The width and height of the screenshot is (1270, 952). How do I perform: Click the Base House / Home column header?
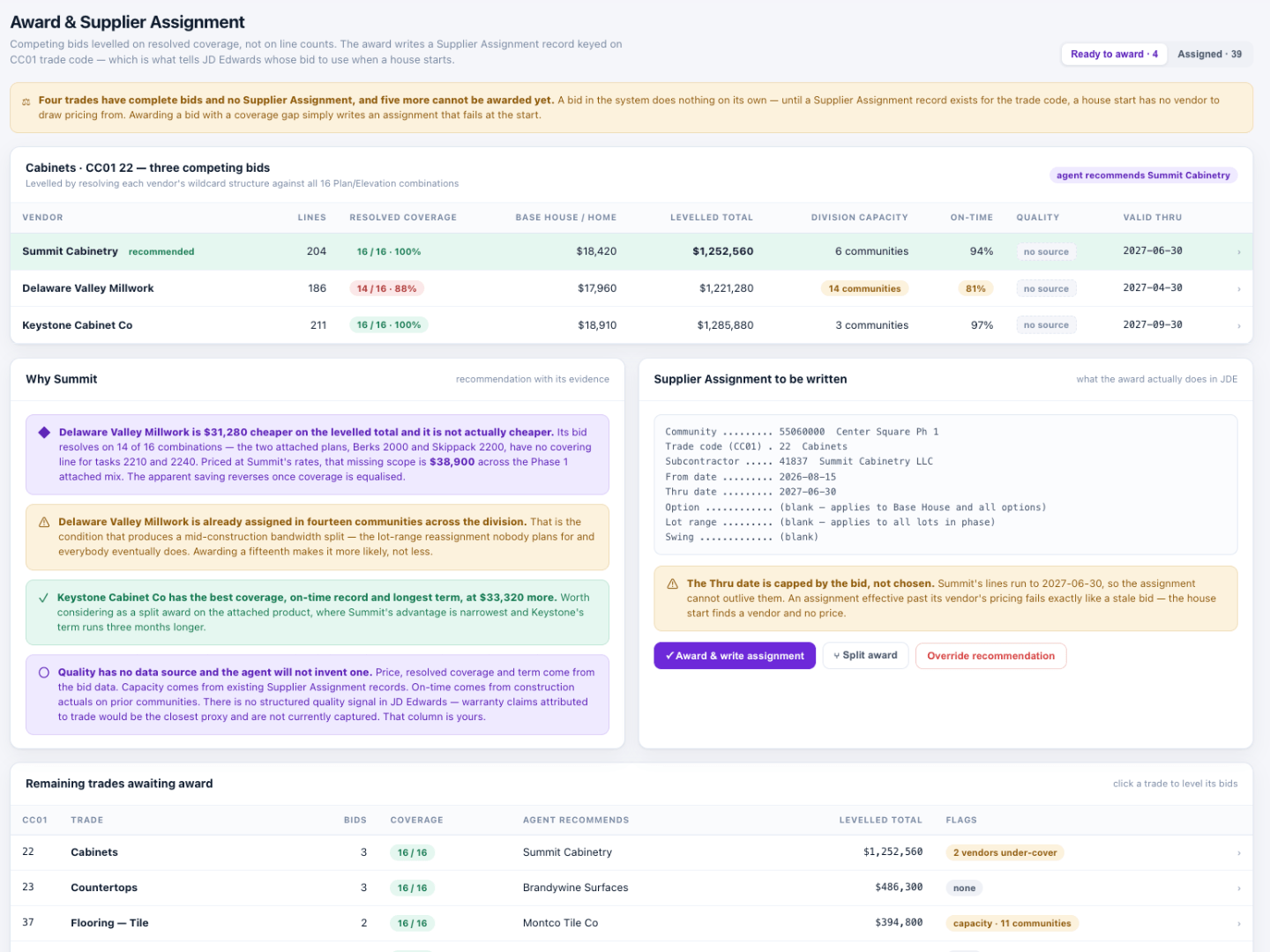coord(566,218)
